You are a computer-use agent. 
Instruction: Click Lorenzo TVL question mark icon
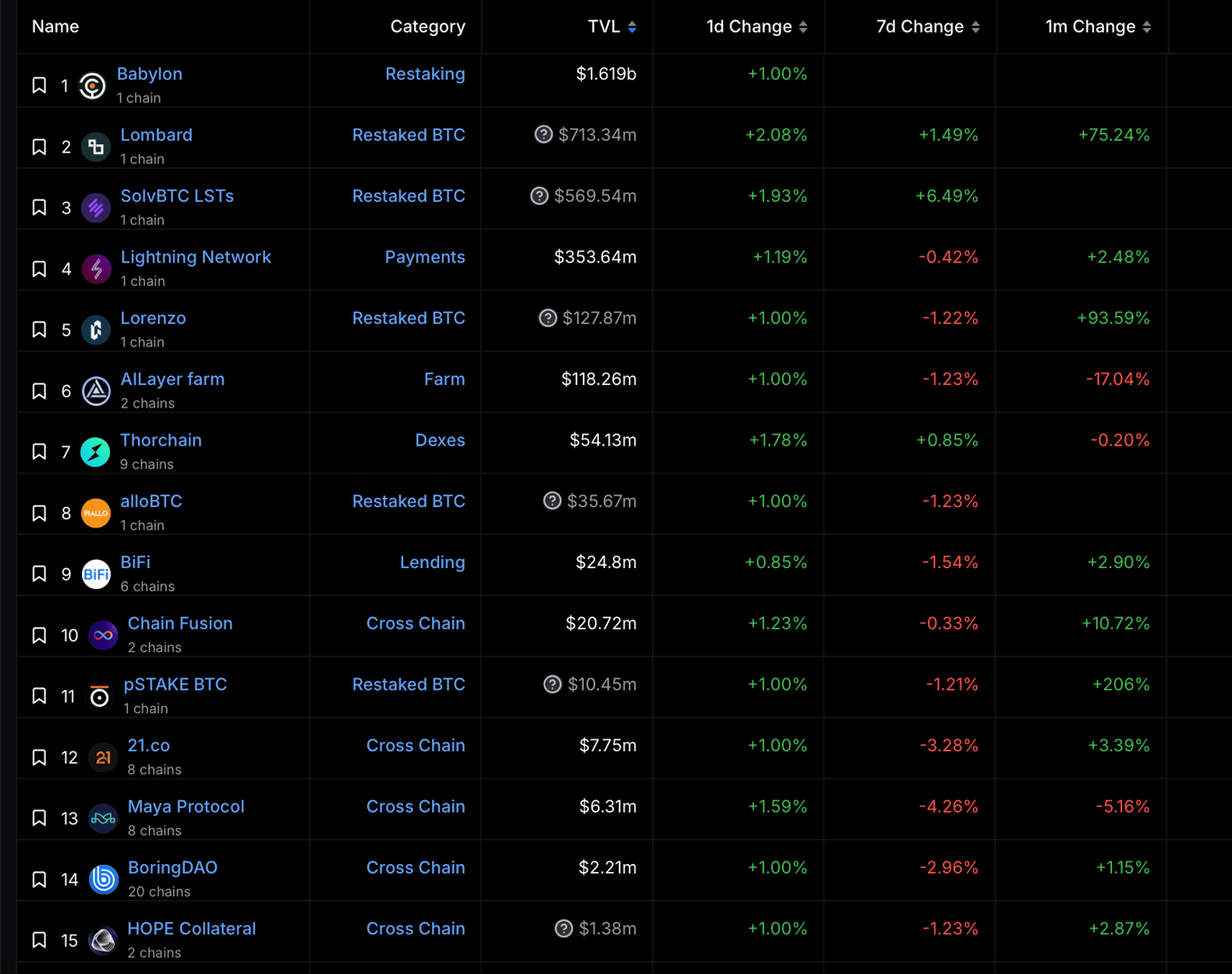coord(547,317)
